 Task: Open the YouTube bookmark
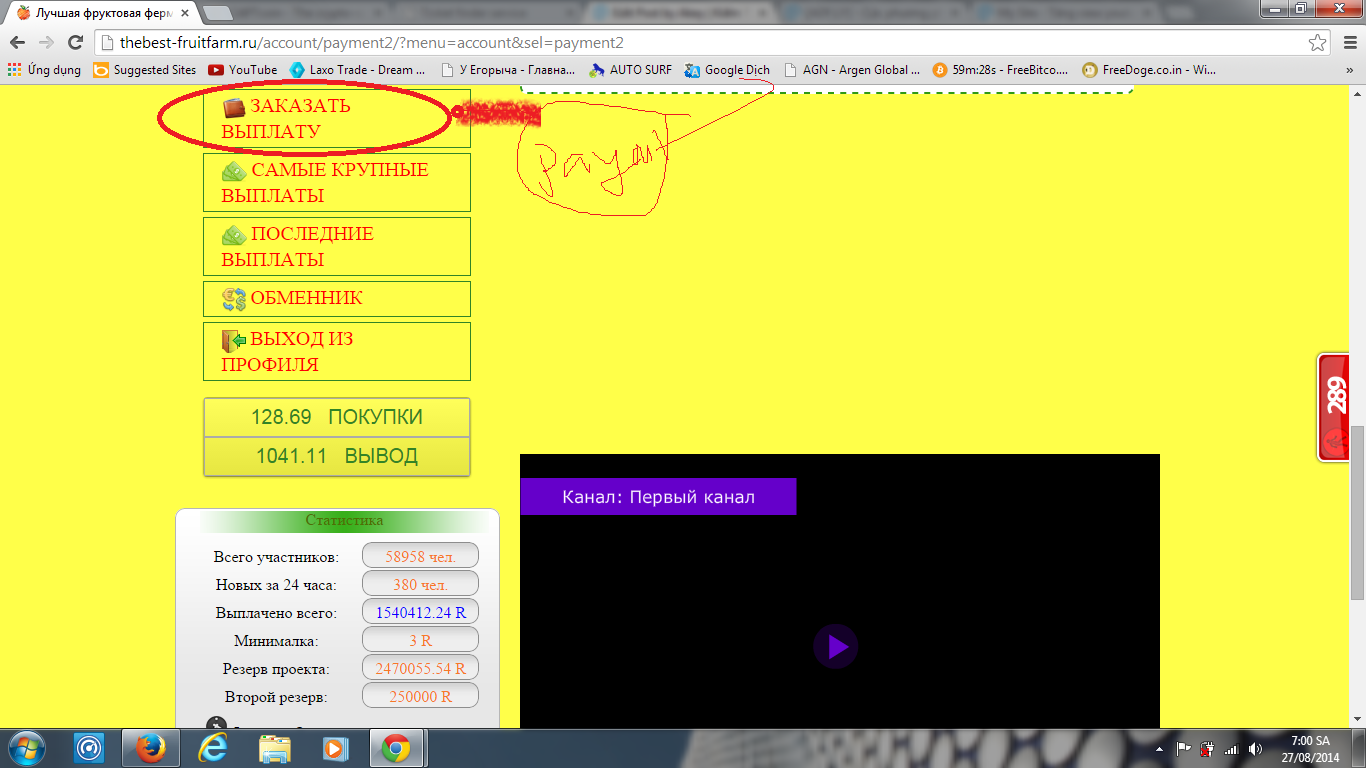click(243, 70)
